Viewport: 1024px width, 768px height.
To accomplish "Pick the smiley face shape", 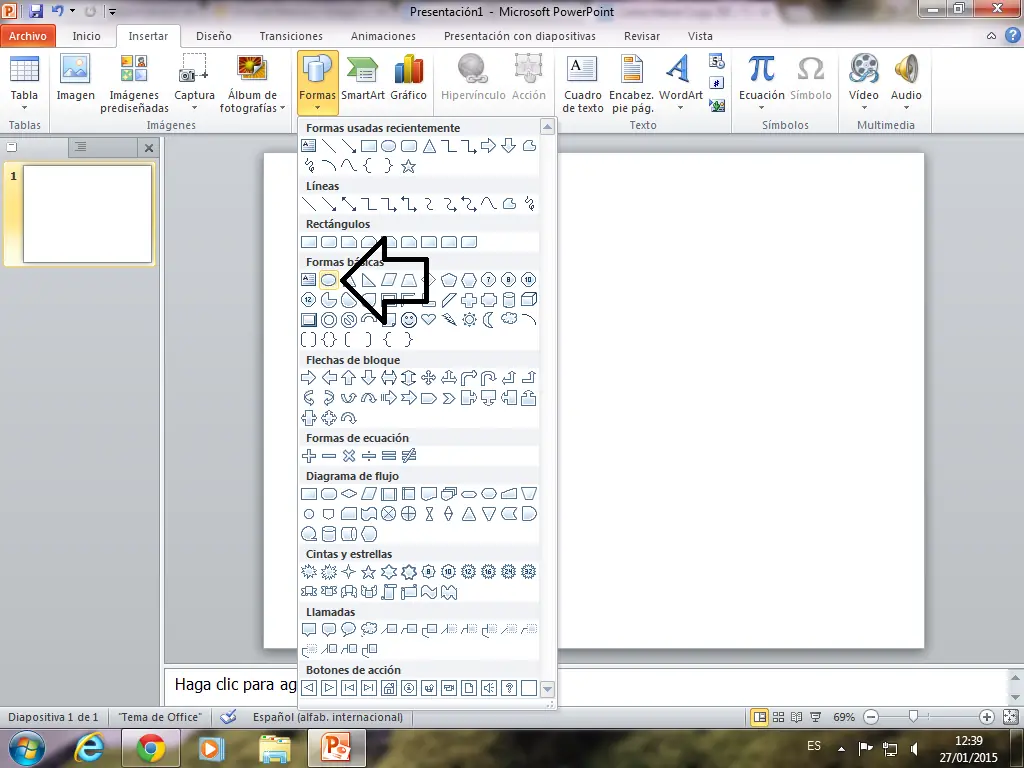I will point(409,320).
